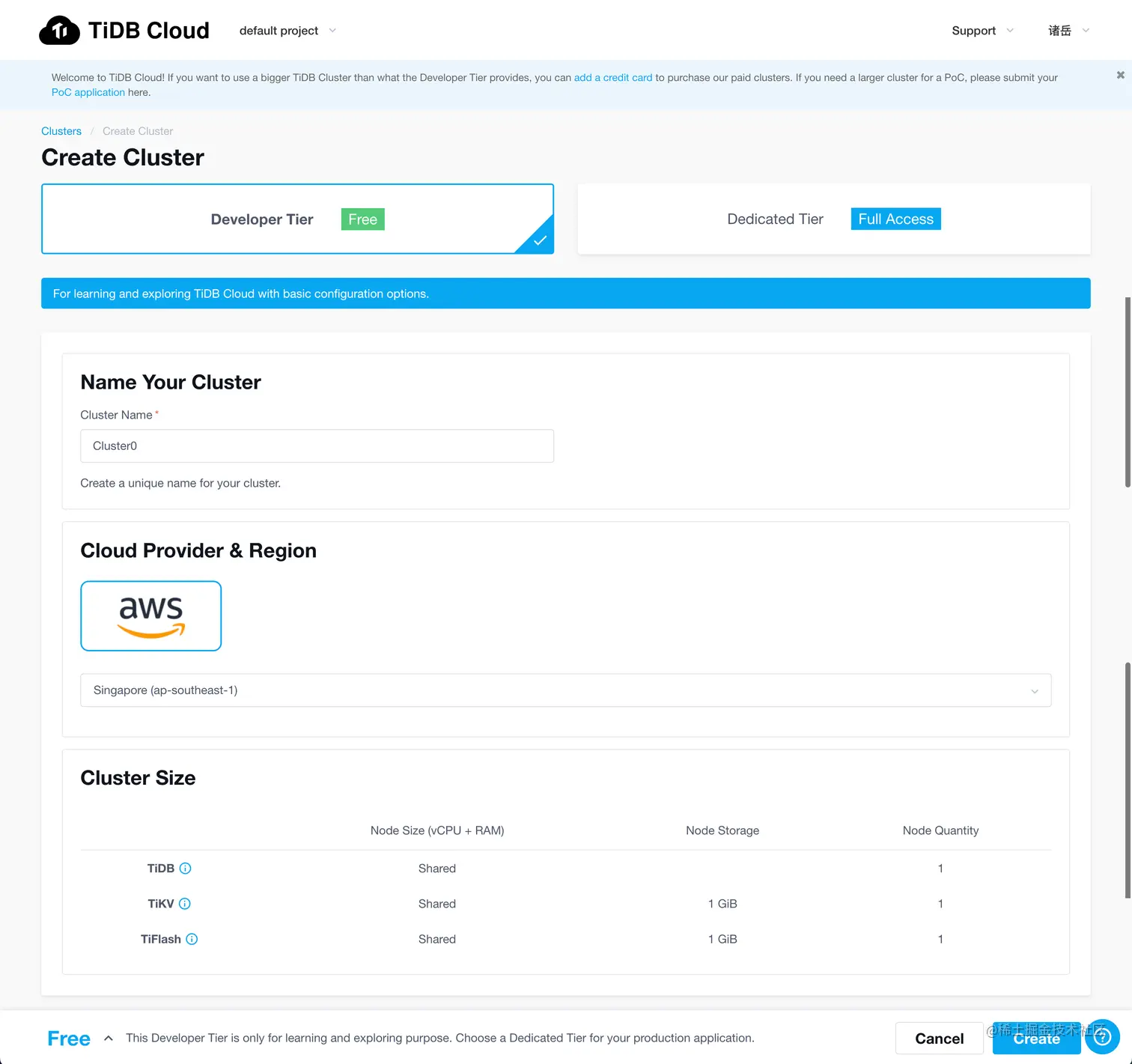Open the user account menu 诸岳
This screenshot has height=1064, width=1132.
click(1068, 31)
